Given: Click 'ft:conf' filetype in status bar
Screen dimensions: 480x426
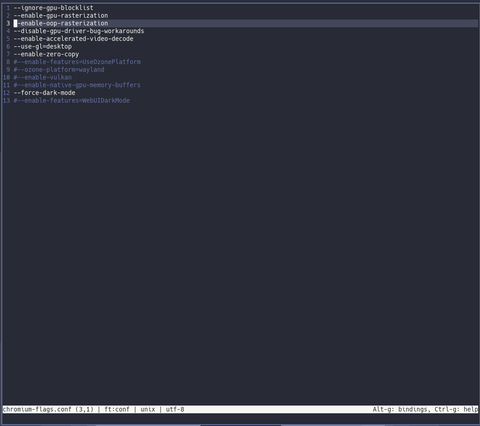Looking at the screenshot, I should [117, 409].
